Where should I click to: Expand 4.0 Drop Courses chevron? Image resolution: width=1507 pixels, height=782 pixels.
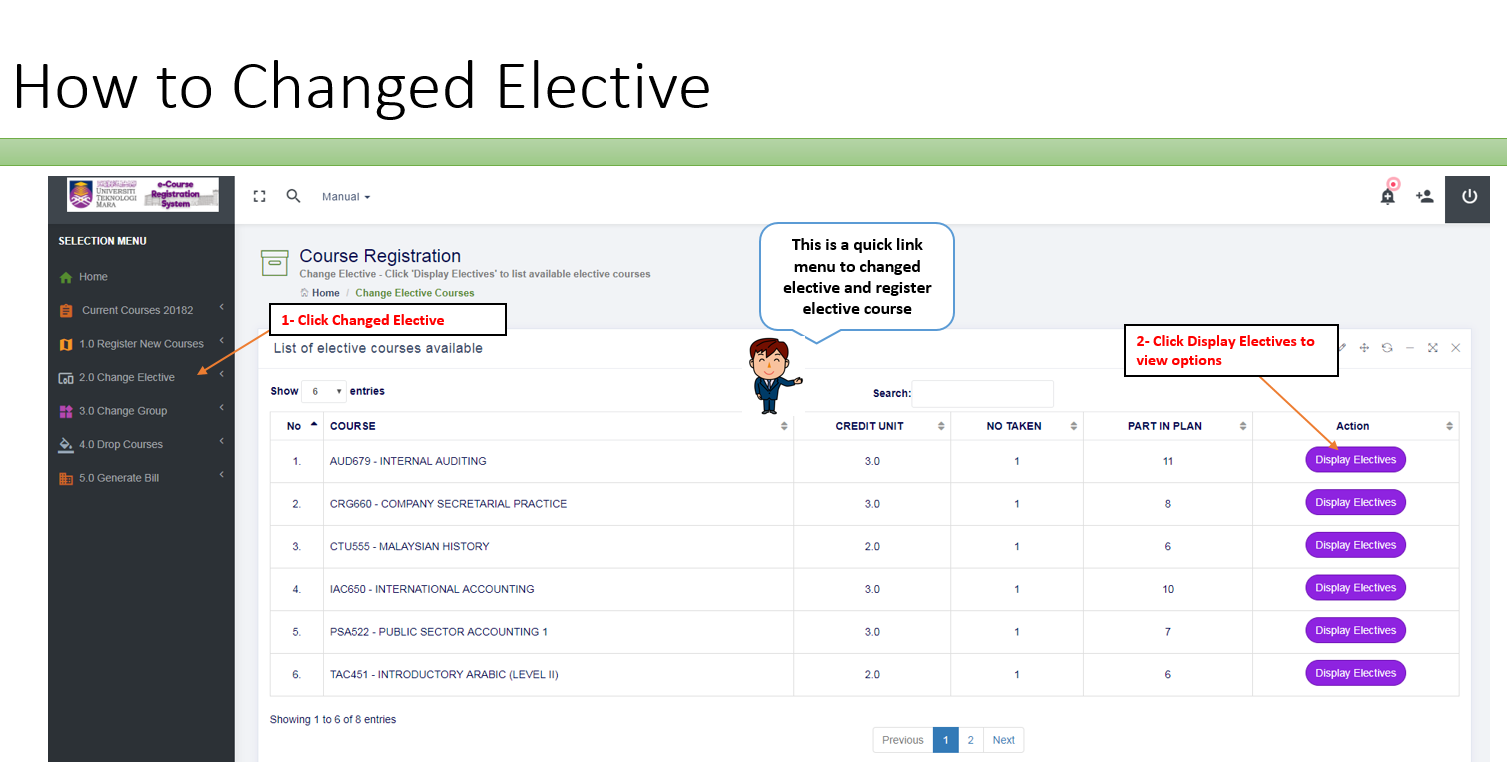(221, 442)
